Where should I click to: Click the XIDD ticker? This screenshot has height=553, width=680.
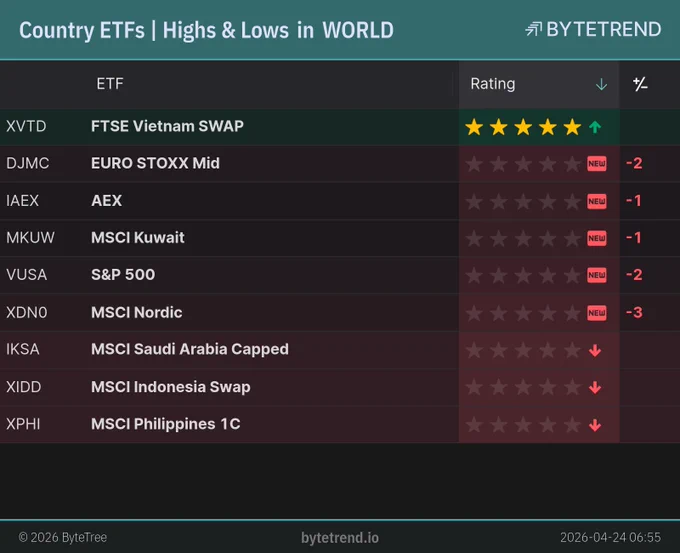coord(23,387)
